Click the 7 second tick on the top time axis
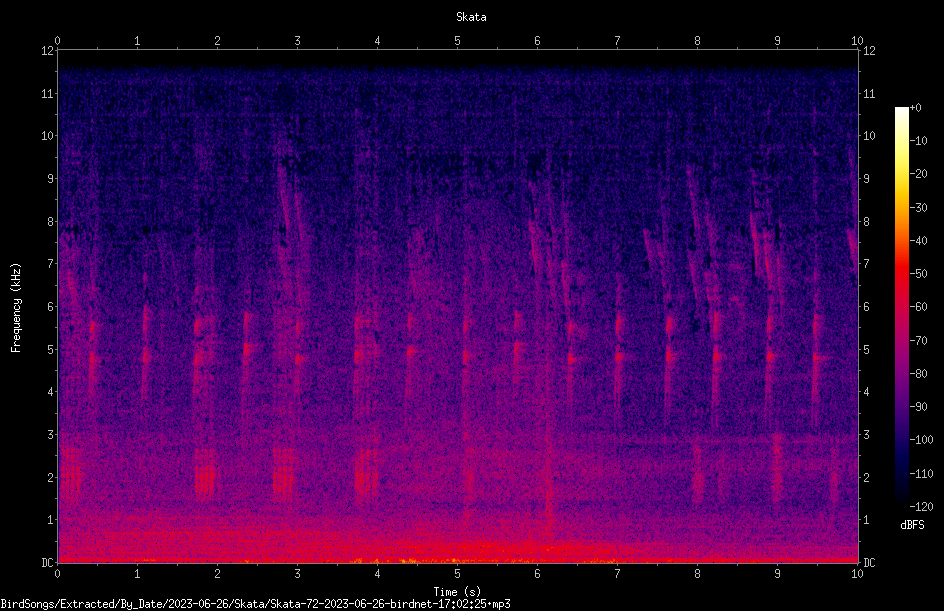 617,41
